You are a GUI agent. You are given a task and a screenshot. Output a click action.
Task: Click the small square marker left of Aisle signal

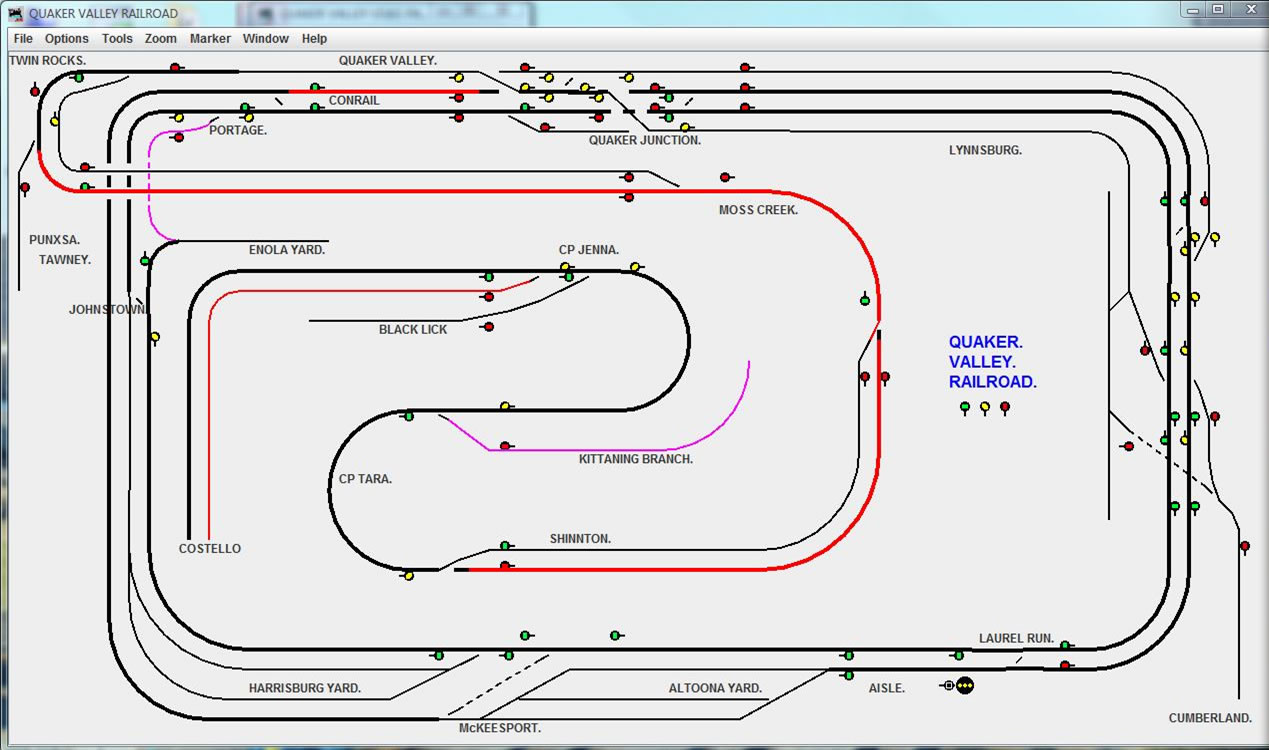(948, 686)
